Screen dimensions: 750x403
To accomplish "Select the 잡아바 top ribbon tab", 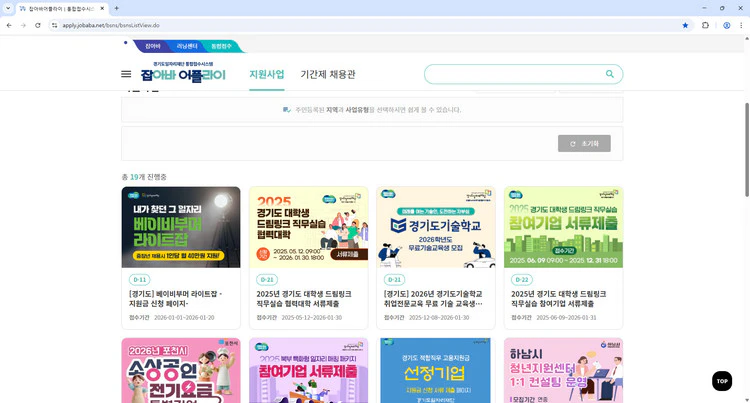I will click(153, 46).
